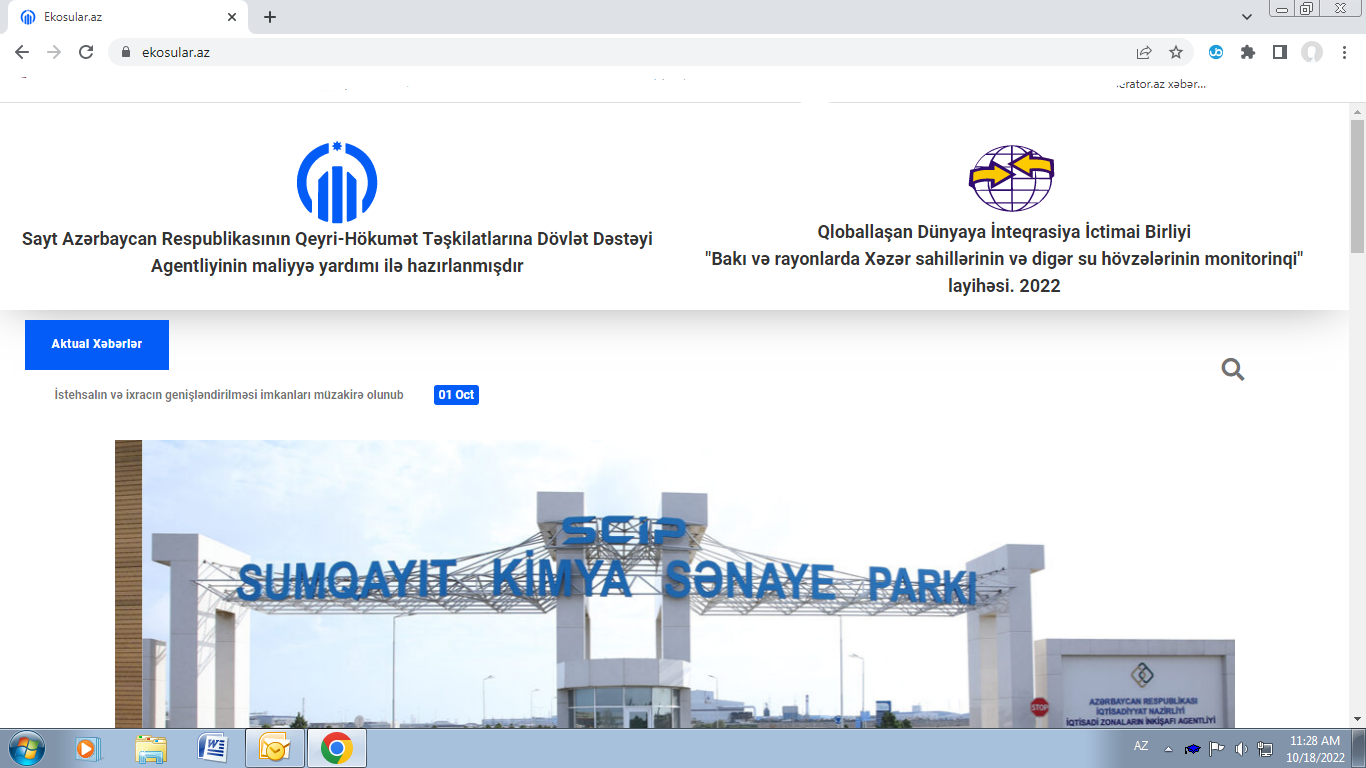1366x768 pixels.
Task: Go back using the browser back arrow
Action: click(22, 52)
